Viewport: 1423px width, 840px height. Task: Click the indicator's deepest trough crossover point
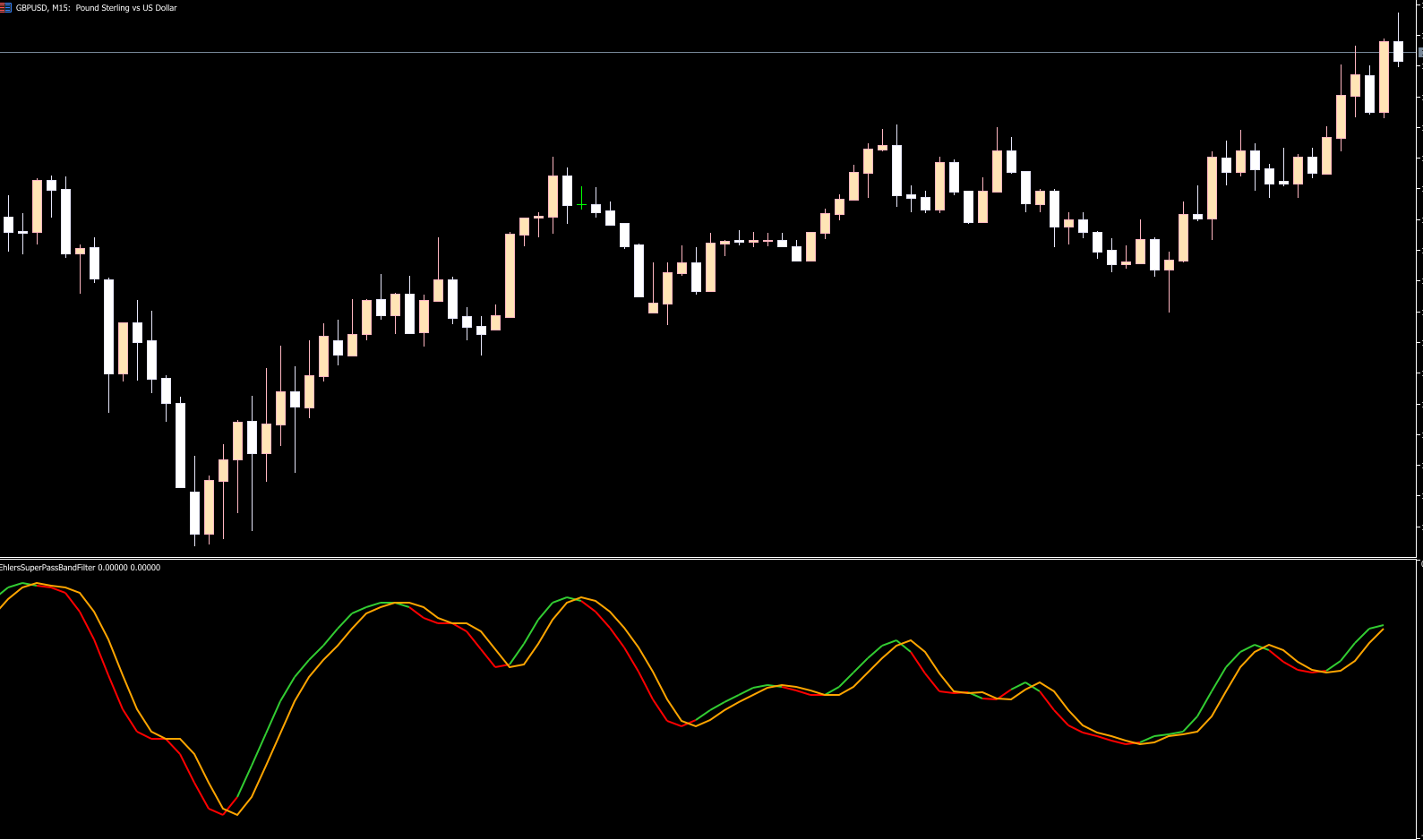pos(228,810)
